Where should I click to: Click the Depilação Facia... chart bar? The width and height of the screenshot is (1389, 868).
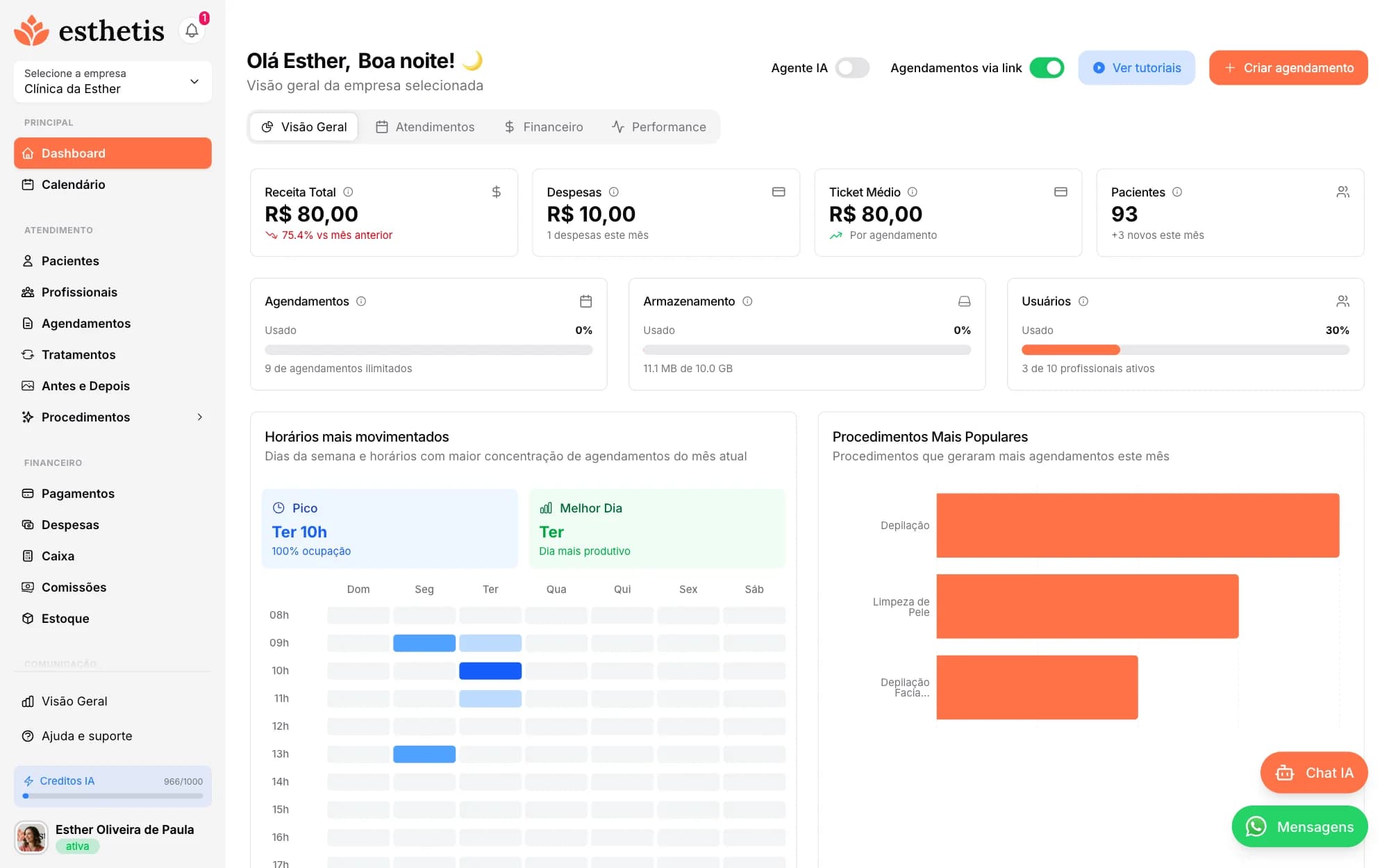pos(1037,687)
